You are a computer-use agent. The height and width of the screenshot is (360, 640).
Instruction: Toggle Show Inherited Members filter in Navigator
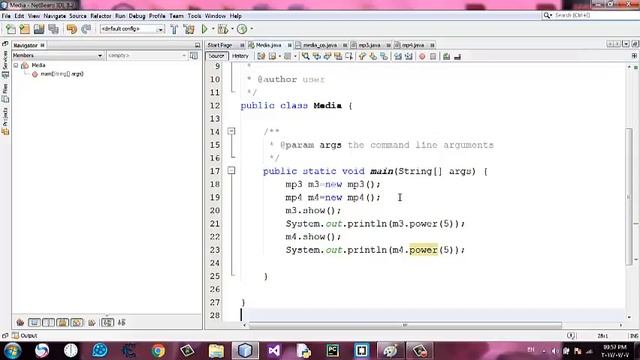click(20, 323)
